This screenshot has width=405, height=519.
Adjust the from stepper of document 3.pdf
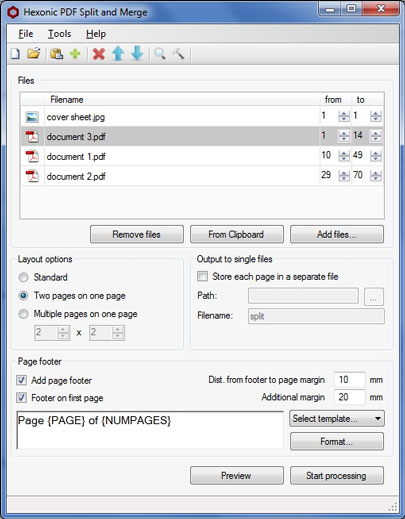point(344,136)
